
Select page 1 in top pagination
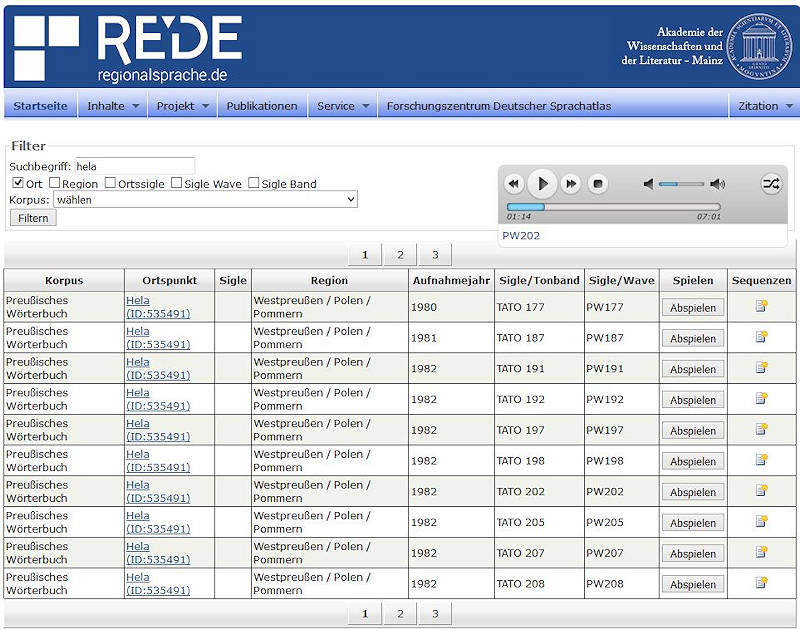pos(365,255)
